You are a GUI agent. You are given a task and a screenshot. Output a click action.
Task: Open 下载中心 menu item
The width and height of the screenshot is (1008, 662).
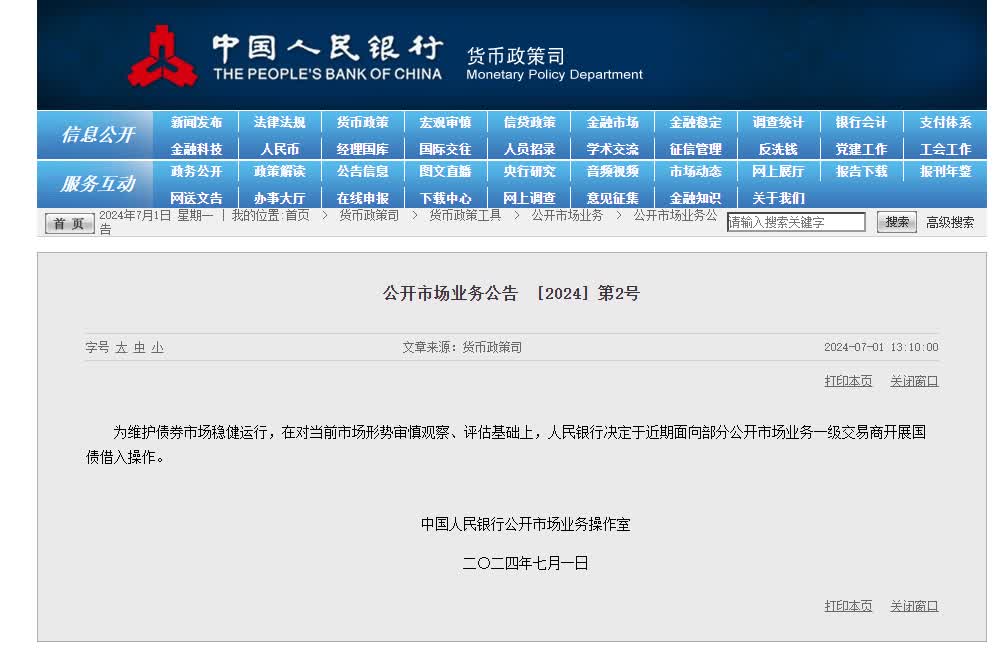(446, 198)
